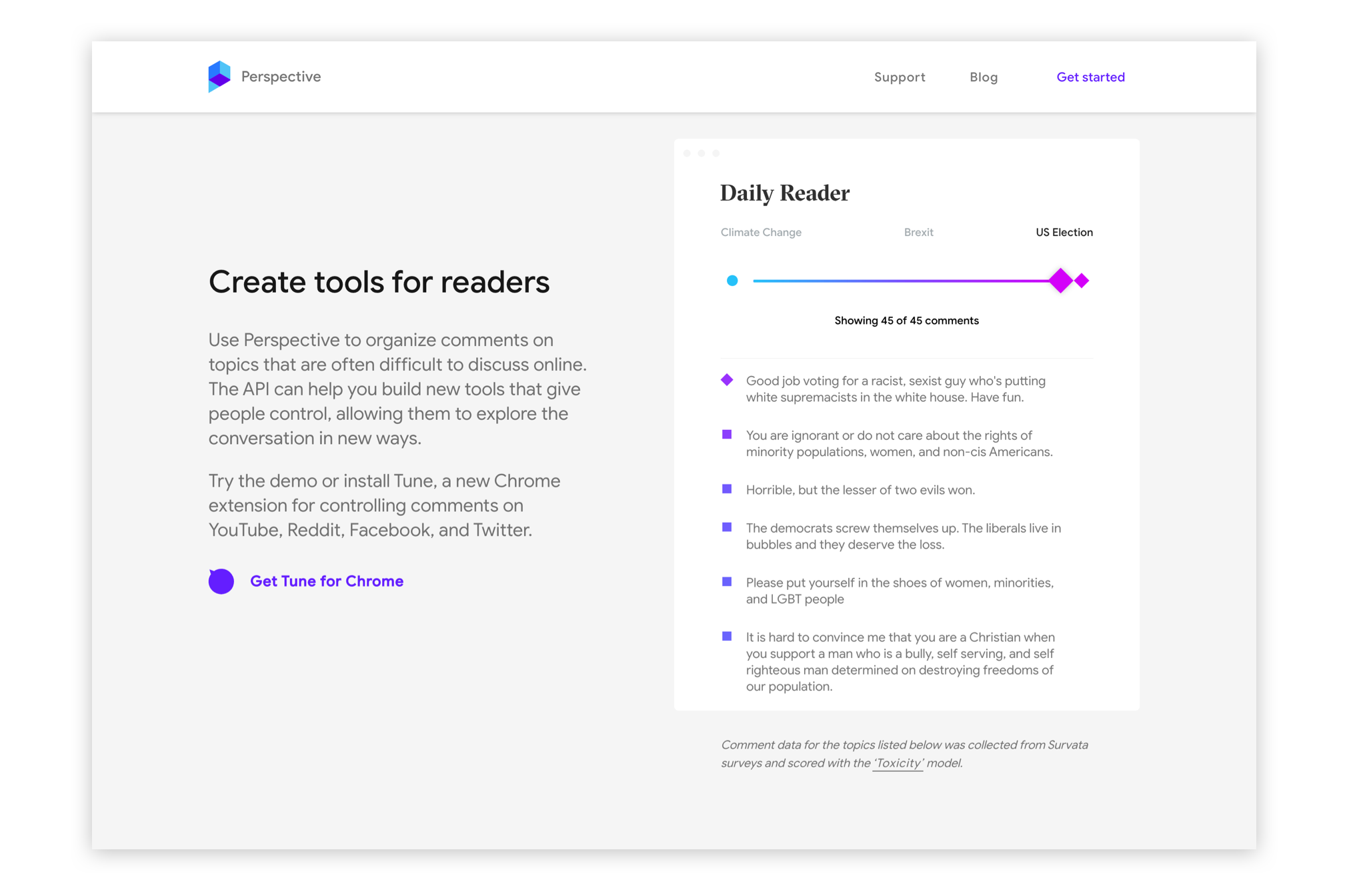Click the purple Tune circle icon

pos(221,581)
